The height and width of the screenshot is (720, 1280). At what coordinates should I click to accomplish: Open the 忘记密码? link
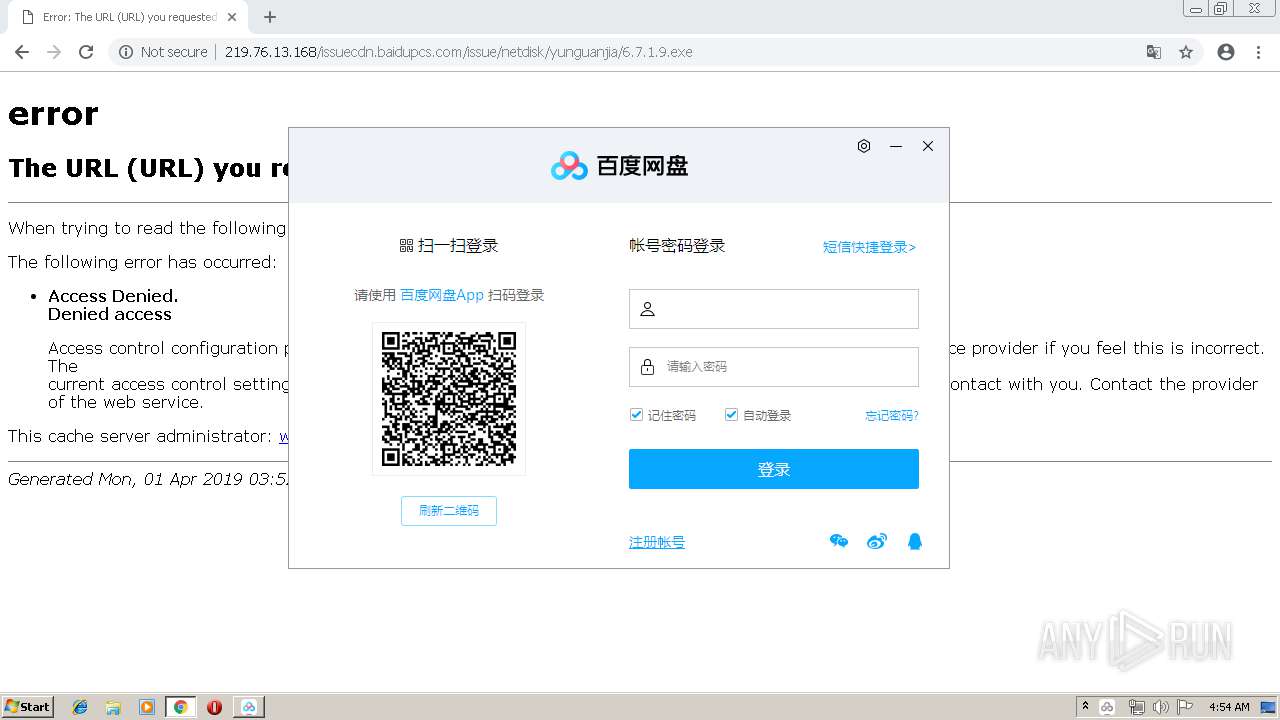pos(892,416)
